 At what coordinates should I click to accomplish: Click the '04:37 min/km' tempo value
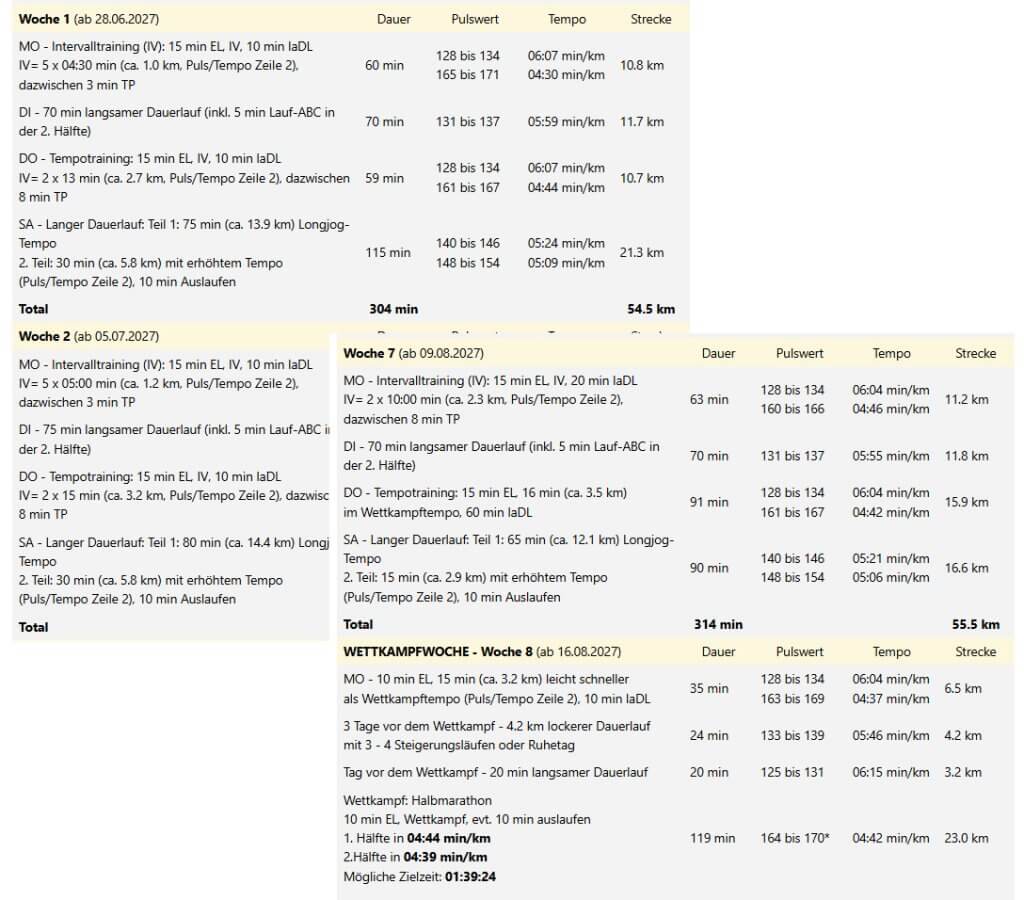pyautogui.click(x=891, y=699)
